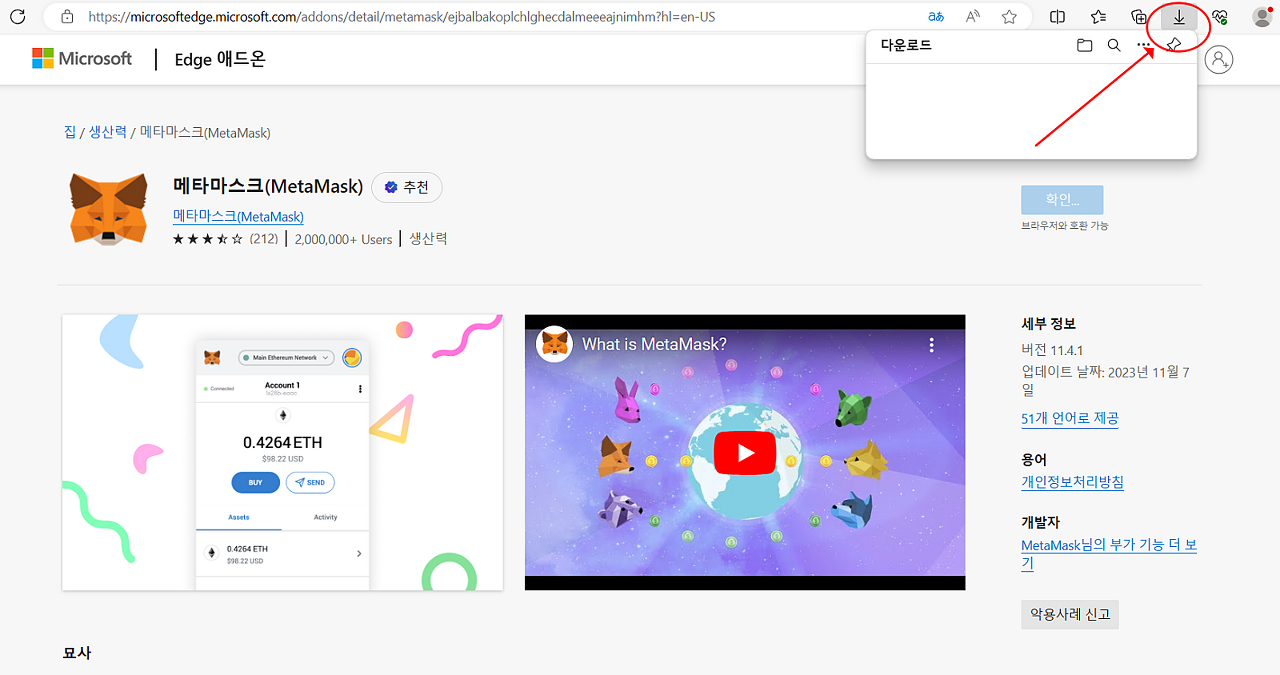Open the MetaMask wallet screenshot thumbnail
Screen dimensions: 1280x675
(283, 452)
